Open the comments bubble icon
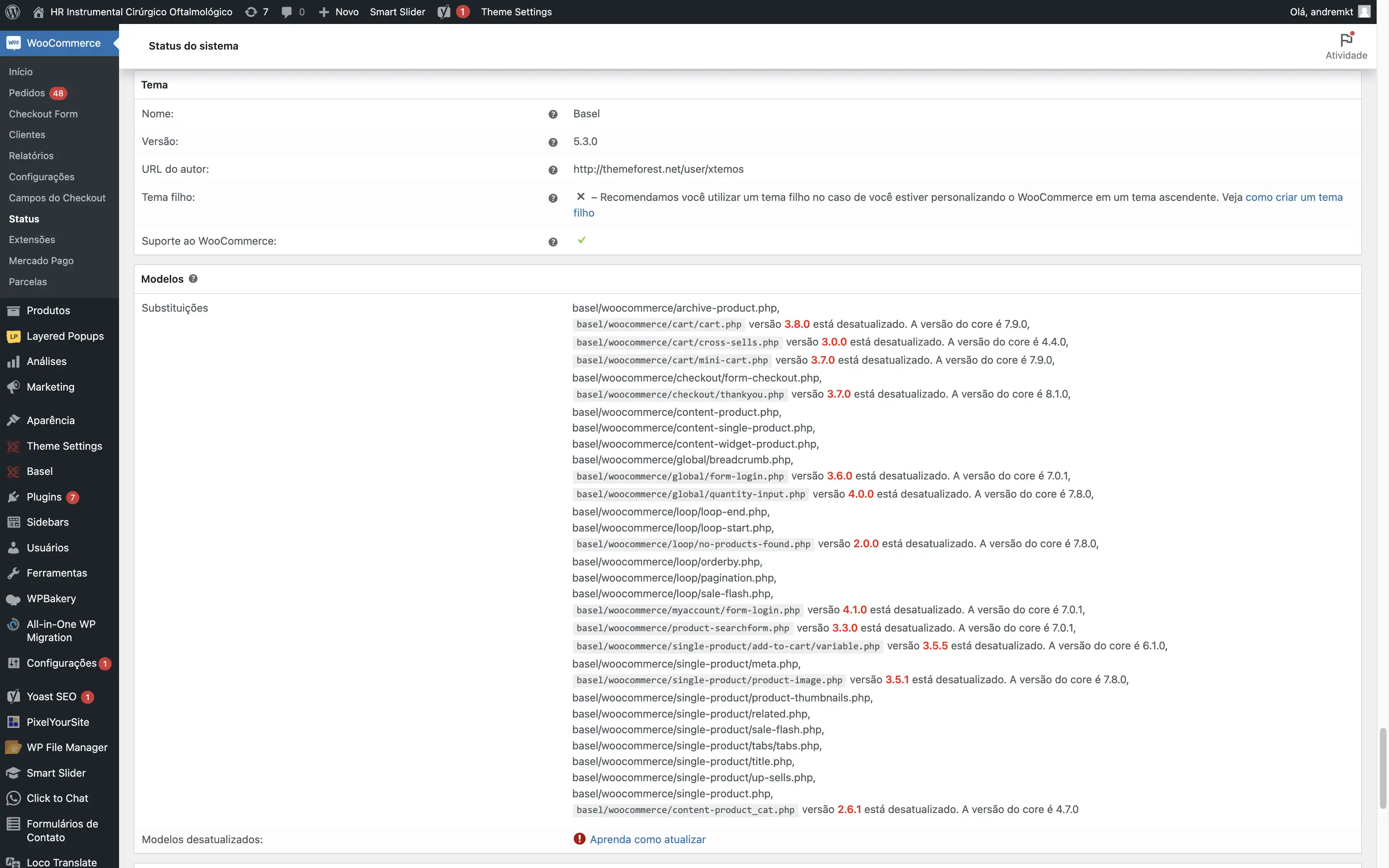1389x868 pixels. (286, 12)
